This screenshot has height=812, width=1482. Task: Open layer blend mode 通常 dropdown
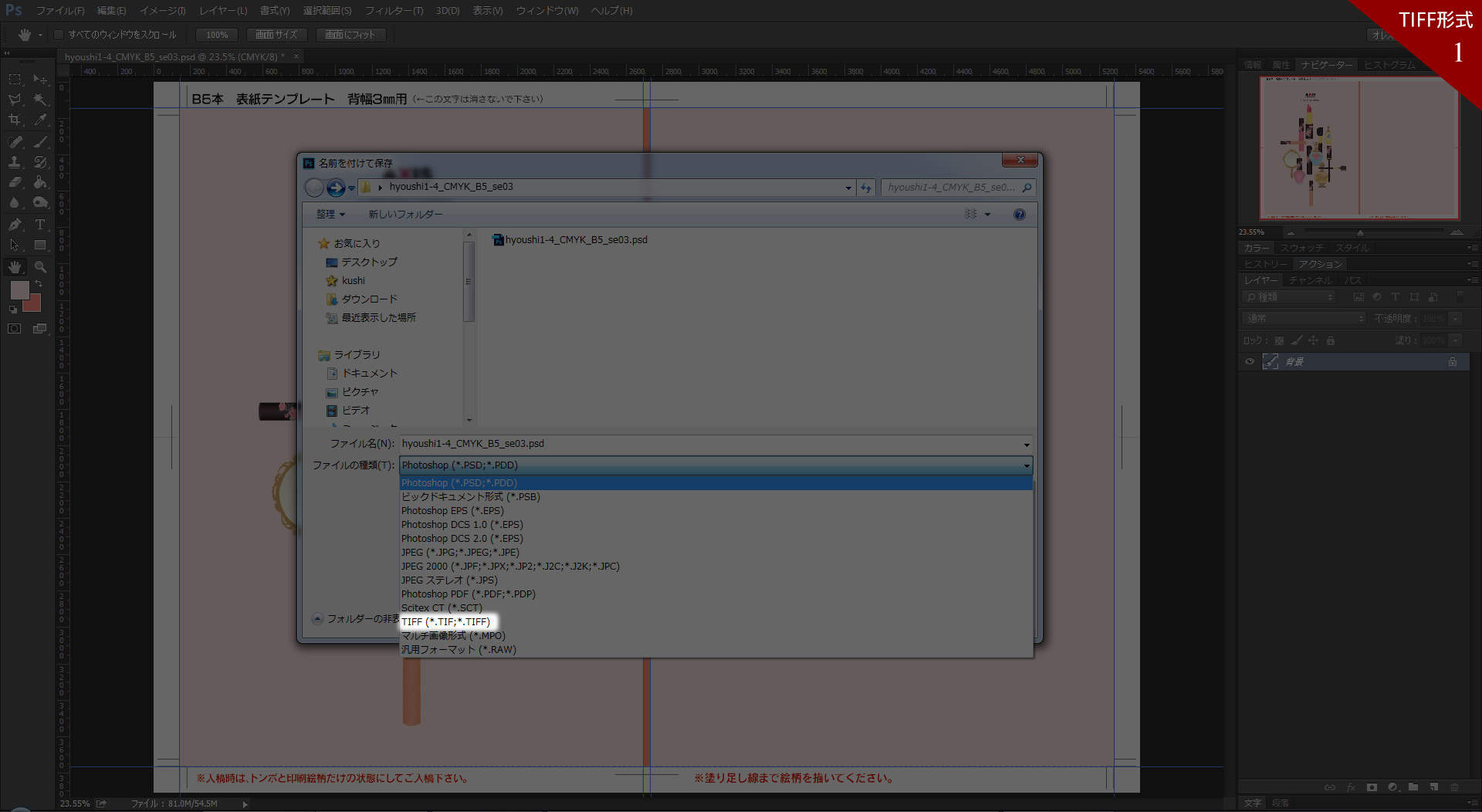pos(1304,319)
